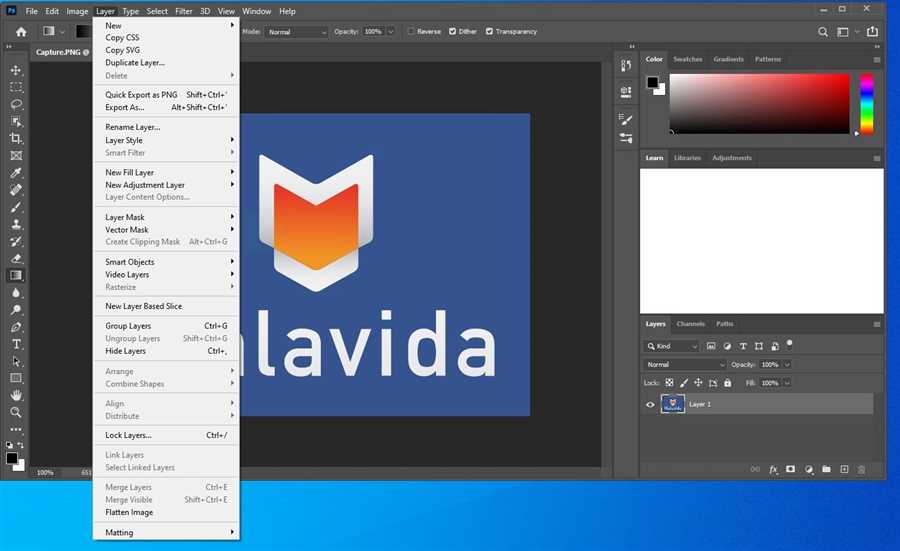Create a new layer with the plus icon
Screen dimensions: 900x551
coord(844,469)
